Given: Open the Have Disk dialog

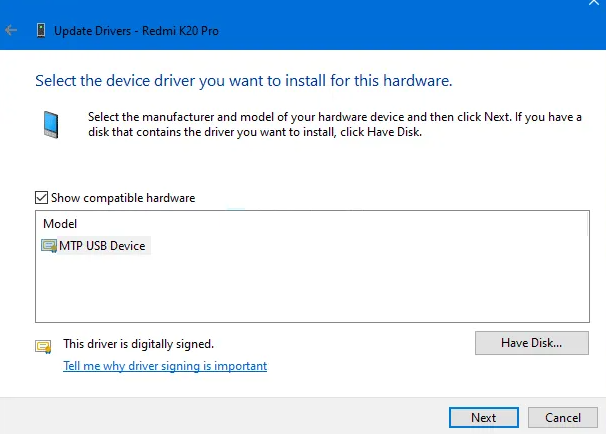Looking at the screenshot, I should (x=531, y=343).
